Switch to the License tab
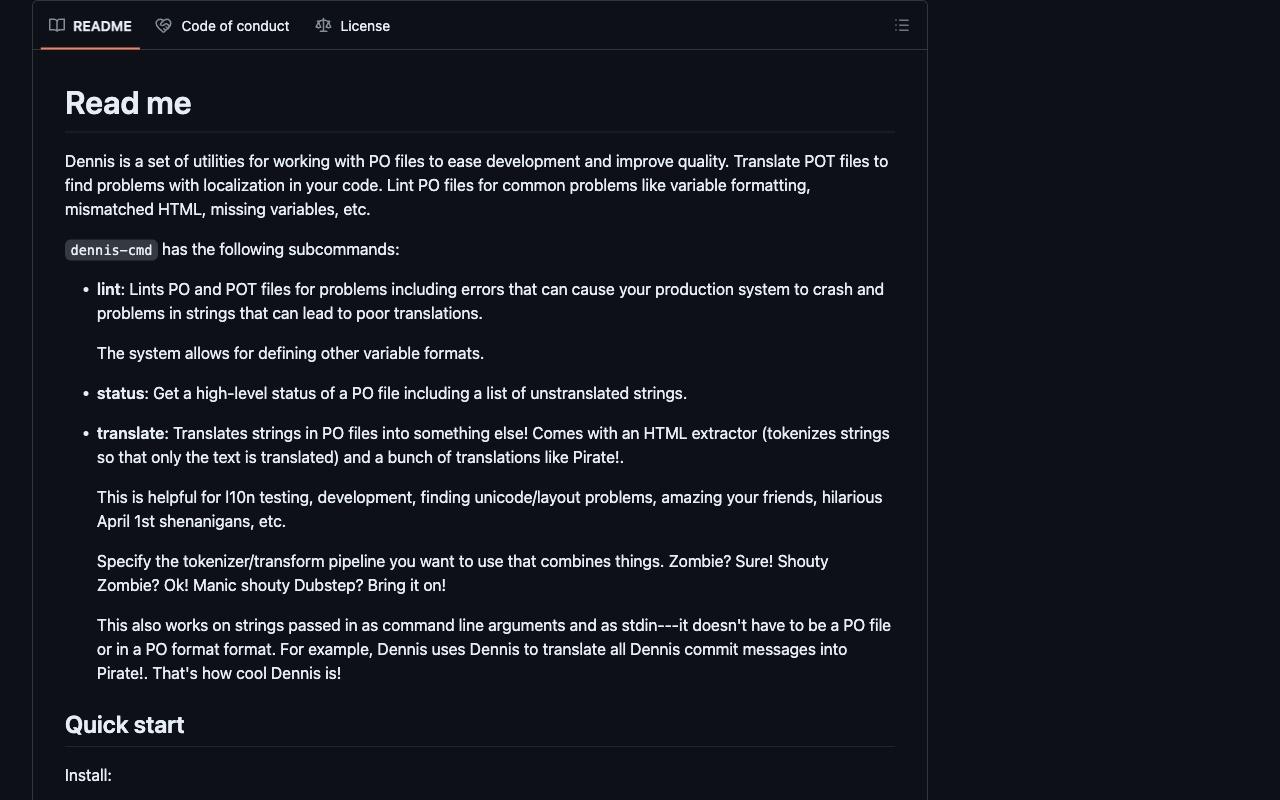The height and width of the screenshot is (800, 1280). (x=352, y=26)
